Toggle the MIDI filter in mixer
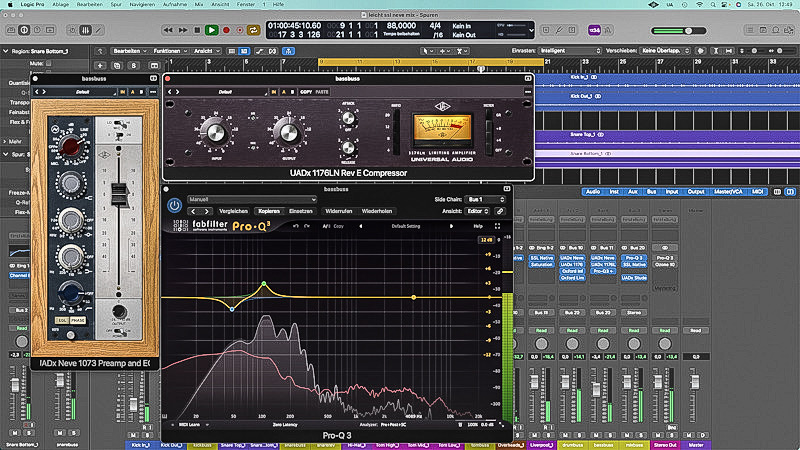The height and width of the screenshot is (450, 800). coord(758,192)
